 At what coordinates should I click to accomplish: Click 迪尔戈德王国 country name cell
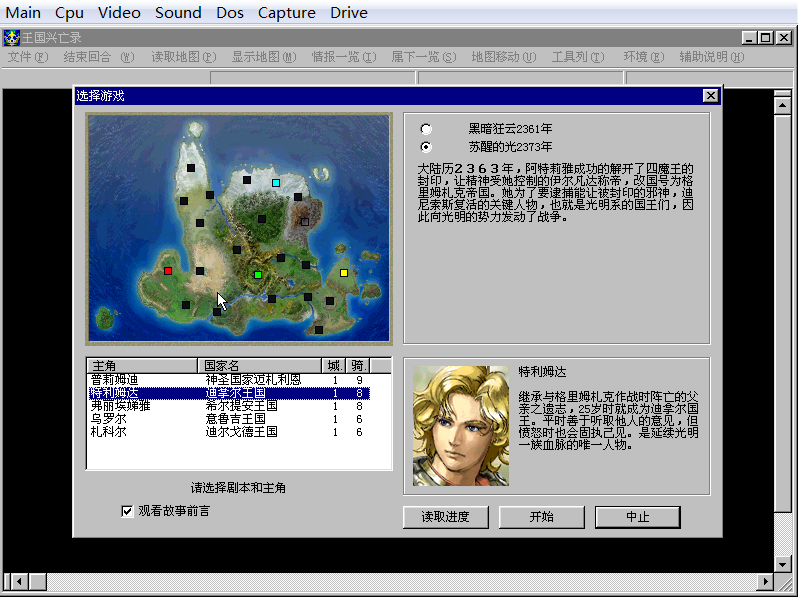pos(241,432)
